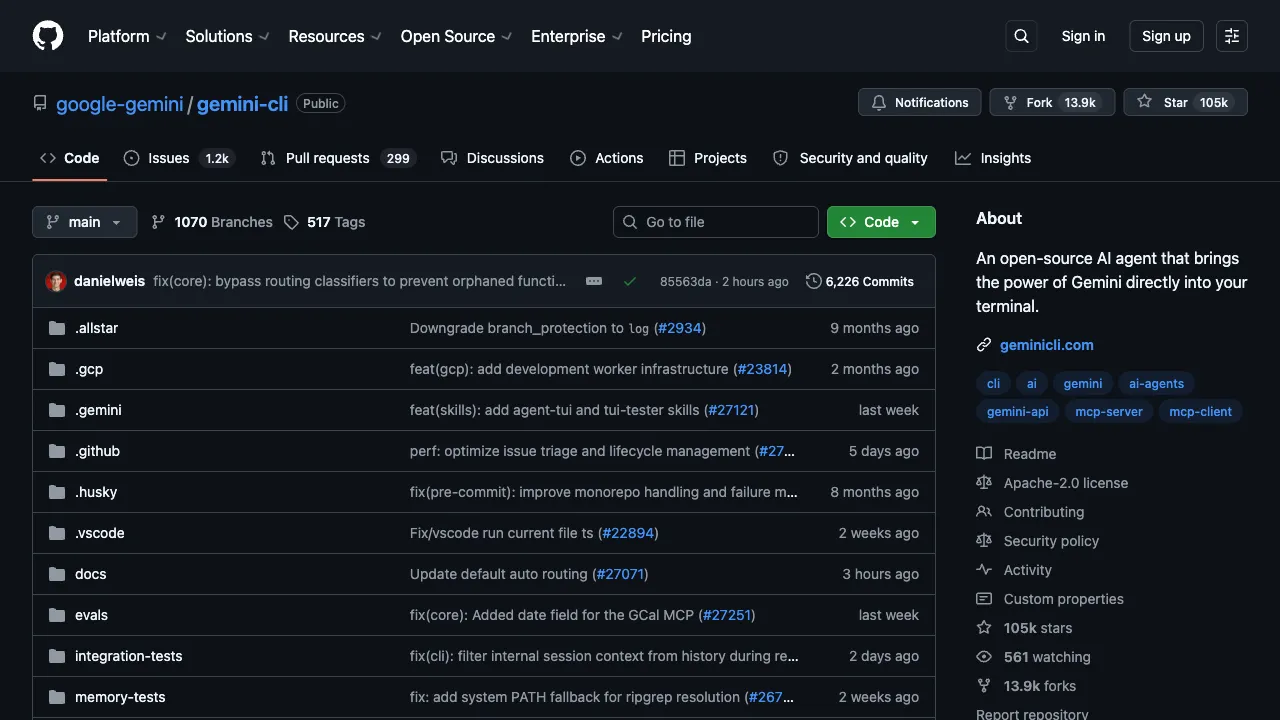1280x720 pixels.
Task: Click the Tags label icon
Action: click(x=291, y=222)
